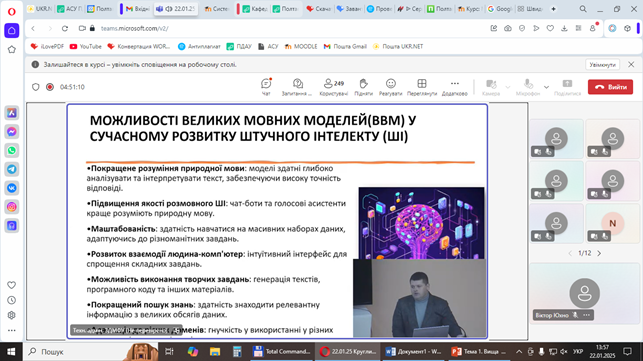Open Opera sidebar Telegram icon
The image size is (643, 361).
(x=11, y=169)
